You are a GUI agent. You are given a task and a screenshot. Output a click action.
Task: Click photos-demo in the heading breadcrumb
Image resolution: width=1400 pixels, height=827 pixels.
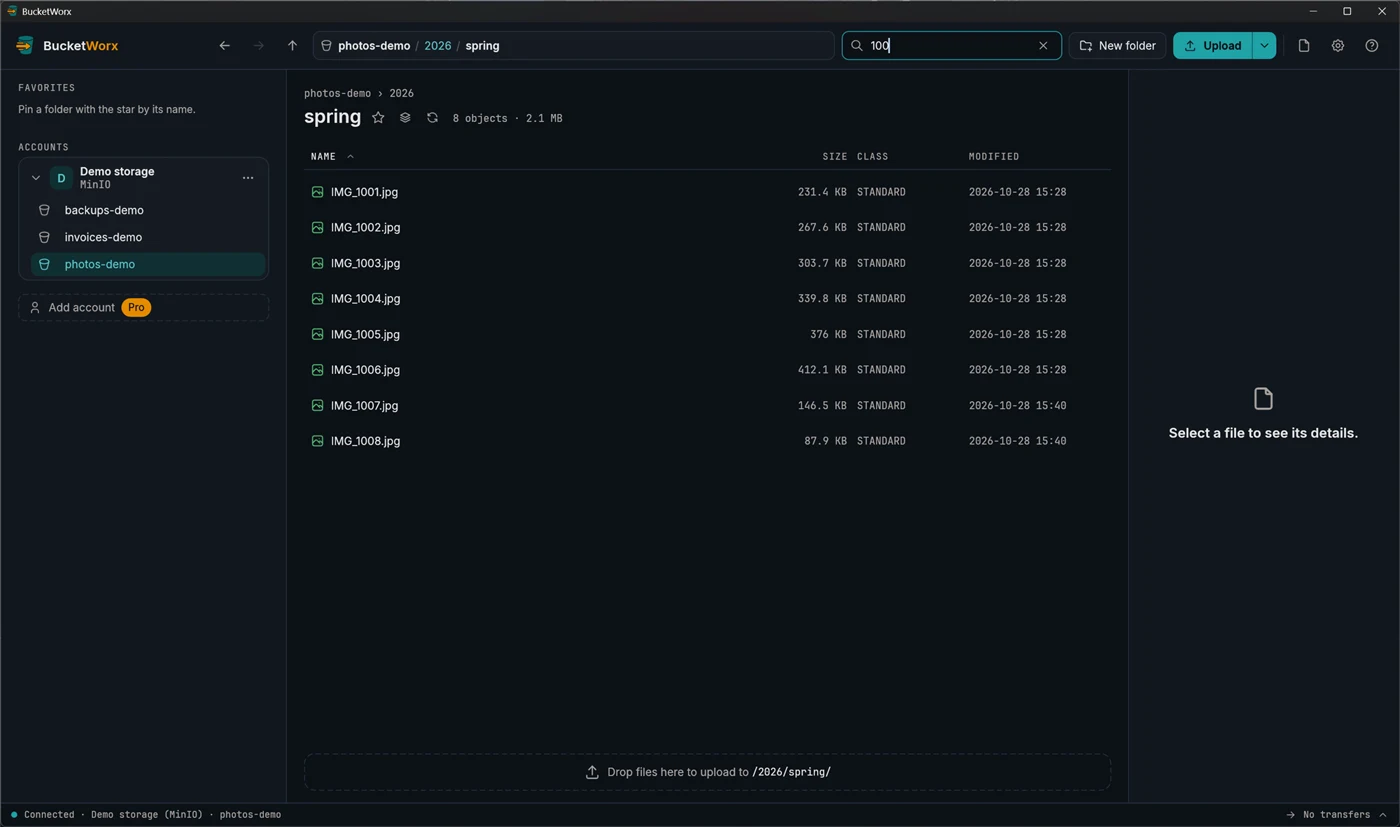coord(337,93)
